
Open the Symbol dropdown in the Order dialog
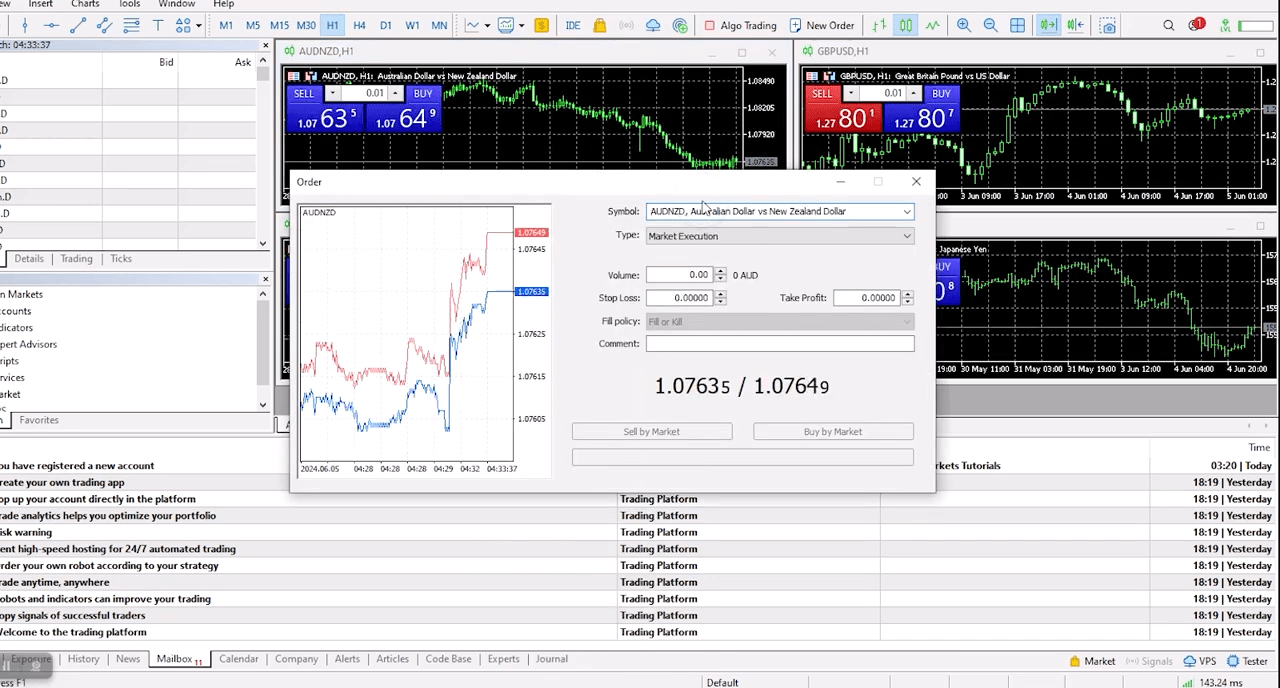tap(905, 211)
